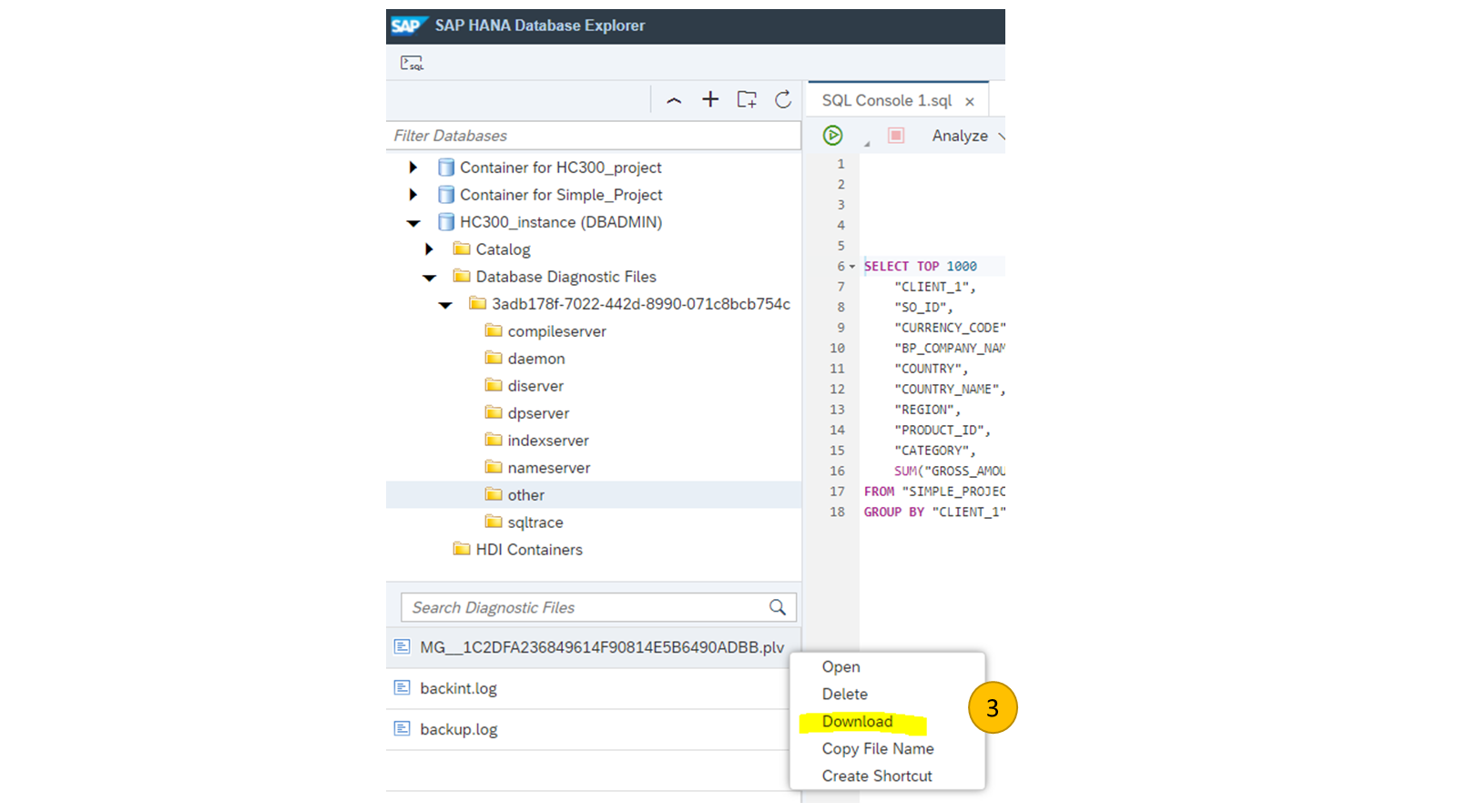Click the Search Diagnostic Files field

point(598,607)
